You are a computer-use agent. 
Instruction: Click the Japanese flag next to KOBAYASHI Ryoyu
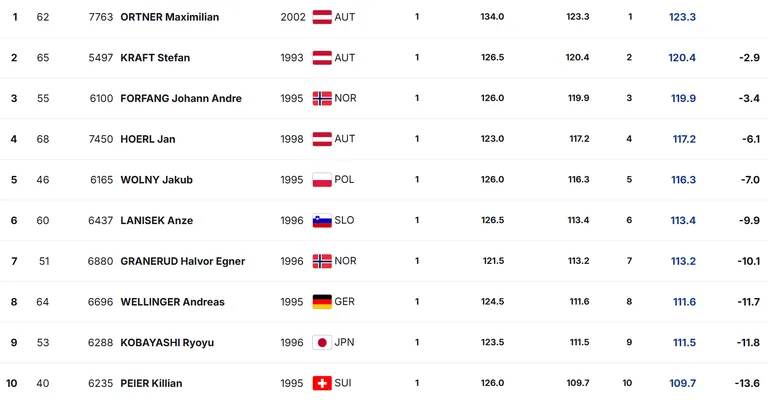click(322, 342)
